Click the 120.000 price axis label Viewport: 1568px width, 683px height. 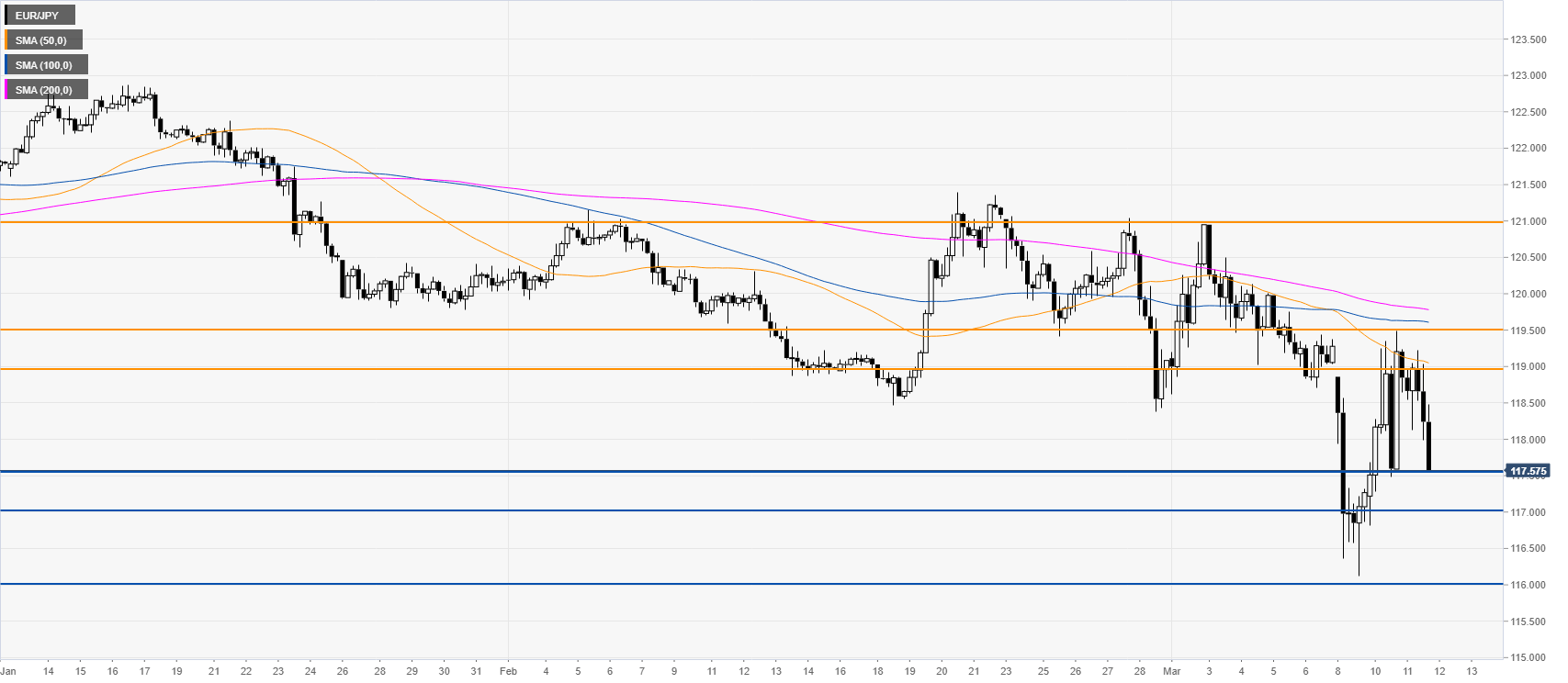click(1529, 295)
